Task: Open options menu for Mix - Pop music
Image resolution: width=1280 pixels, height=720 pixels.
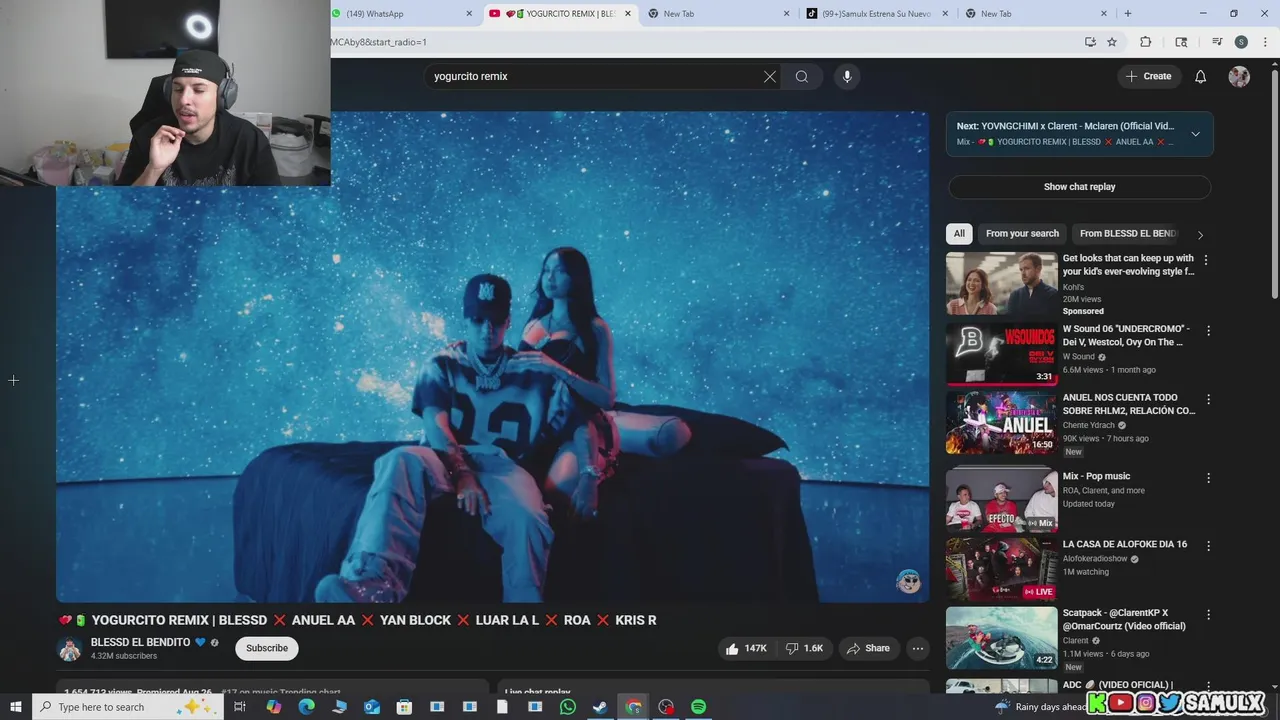Action: [1208, 478]
